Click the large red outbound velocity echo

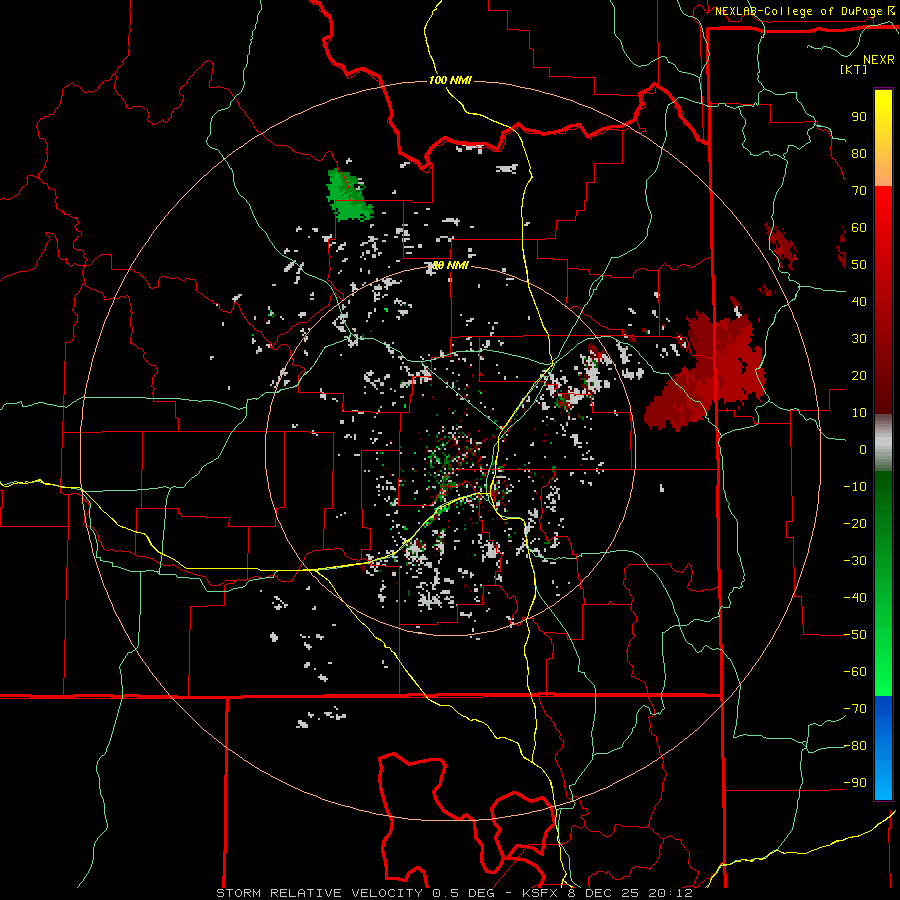(x=706, y=373)
